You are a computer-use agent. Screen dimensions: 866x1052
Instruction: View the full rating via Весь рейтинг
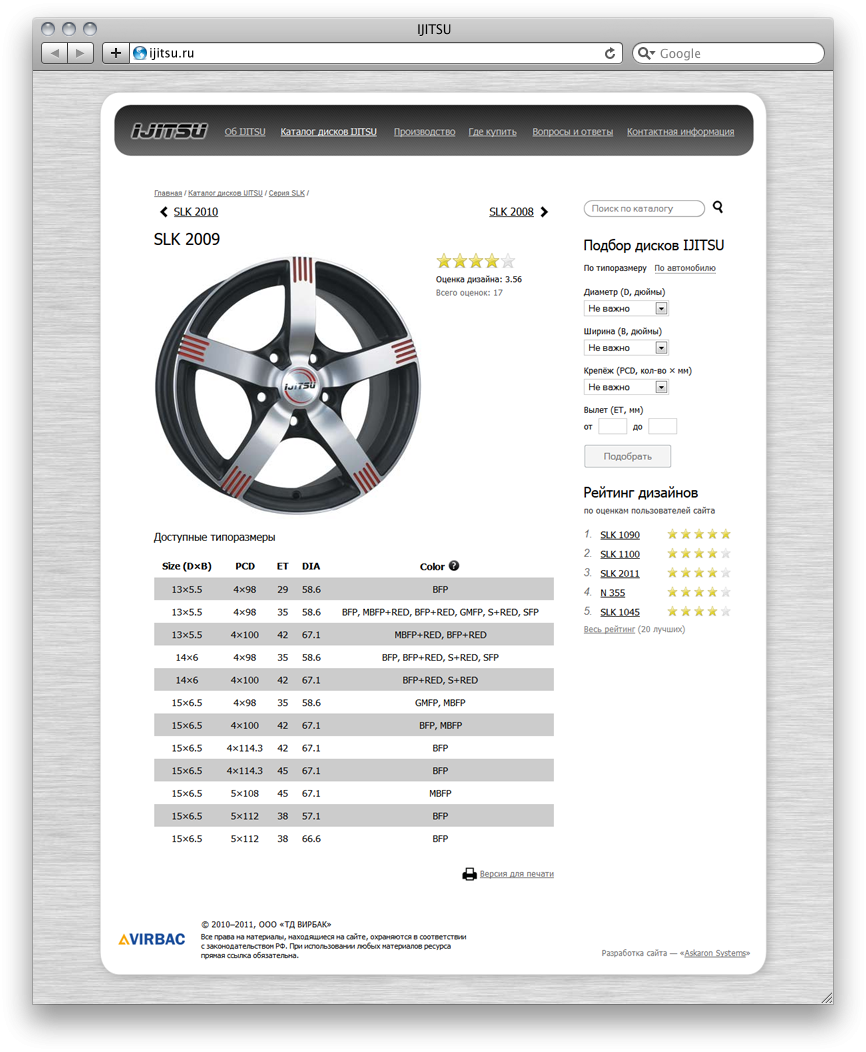(x=609, y=629)
